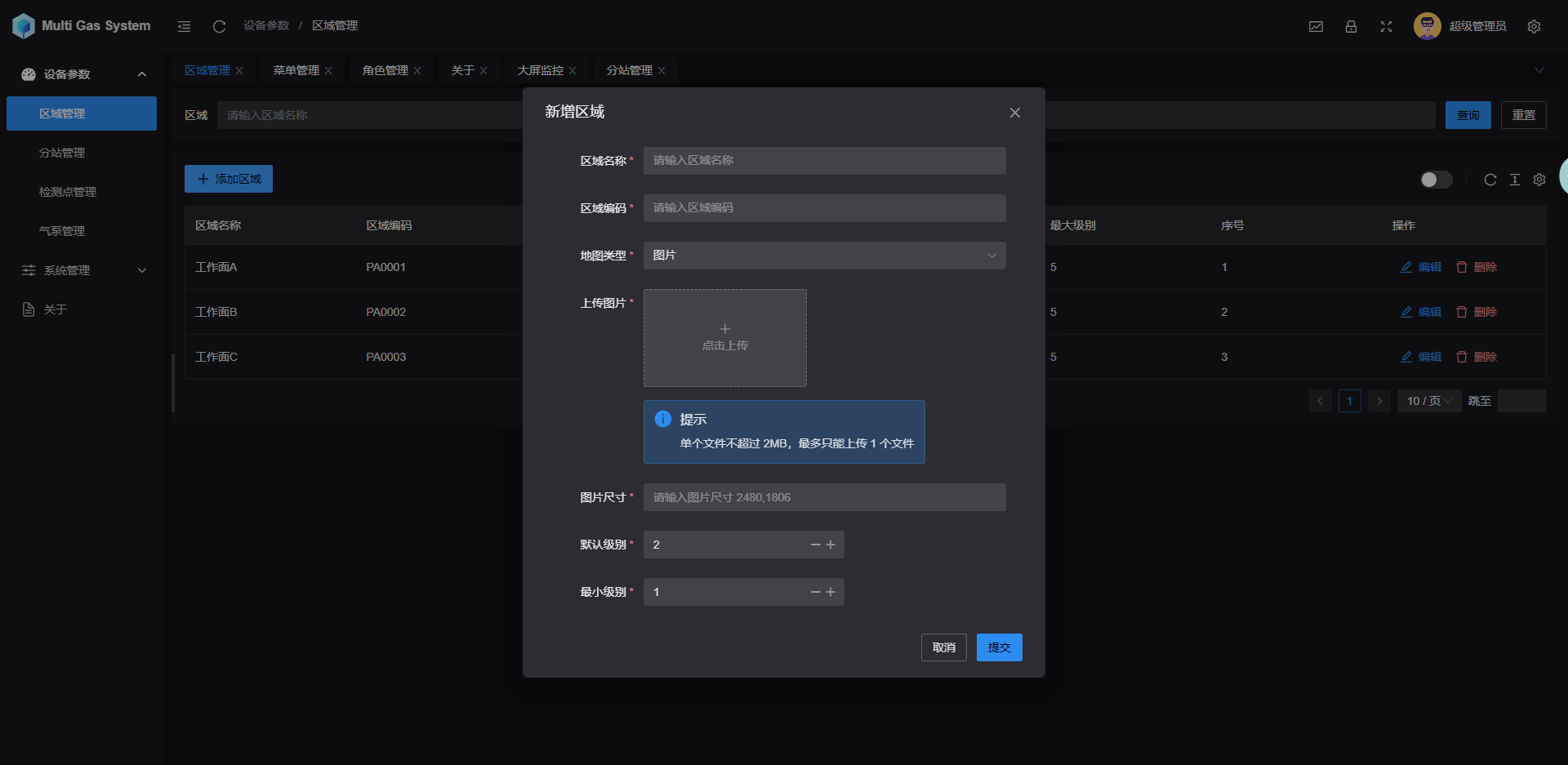Increase 默认级别 with the plus icon

click(x=831, y=545)
